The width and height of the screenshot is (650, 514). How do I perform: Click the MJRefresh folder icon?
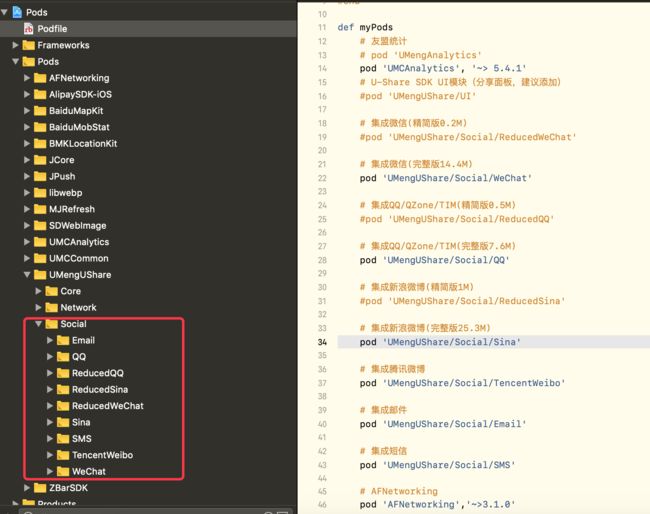pos(40,209)
